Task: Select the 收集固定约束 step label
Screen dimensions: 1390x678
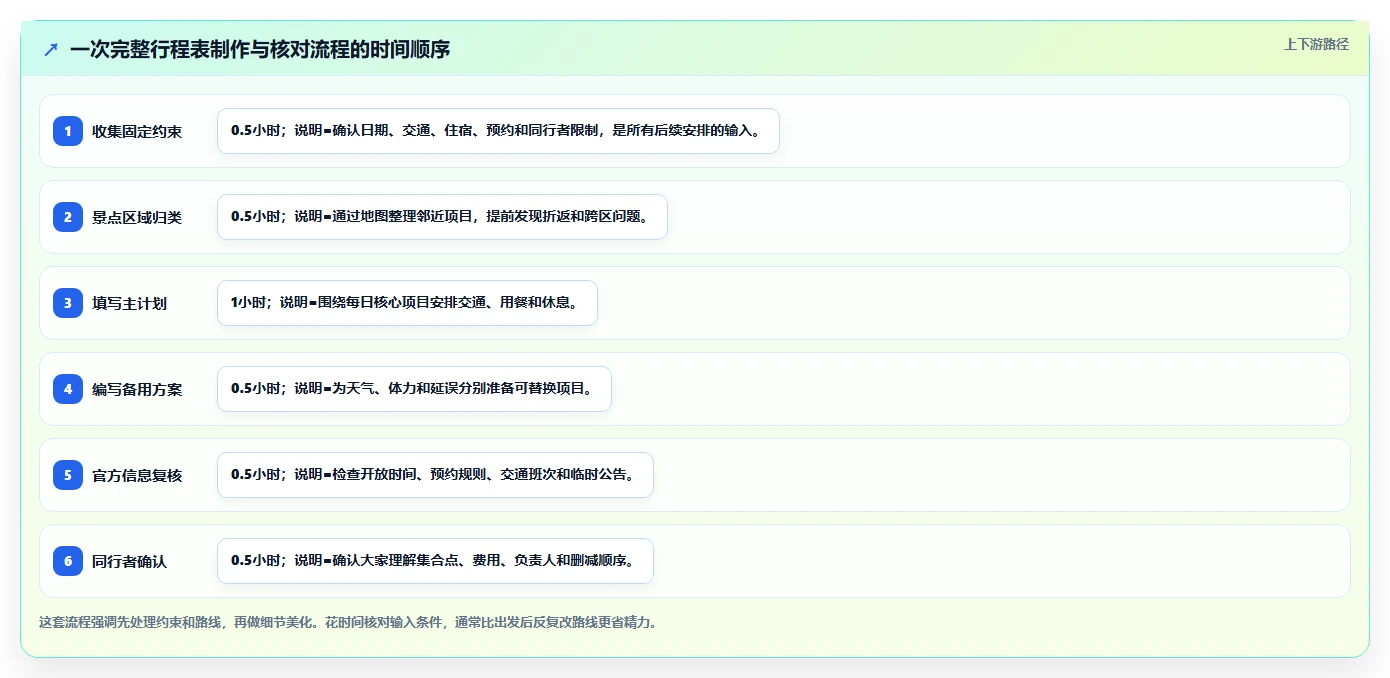Action: coord(137,131)
